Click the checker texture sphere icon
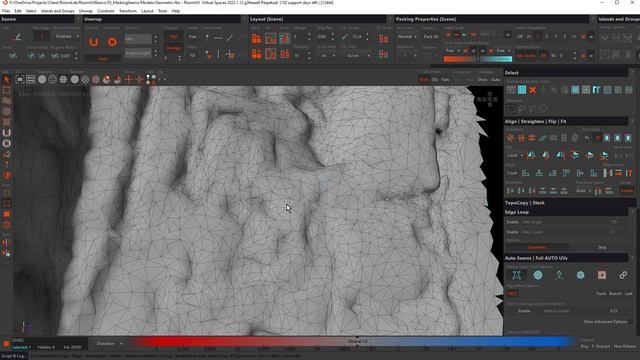Screen dimensions: 640x360 85,80
